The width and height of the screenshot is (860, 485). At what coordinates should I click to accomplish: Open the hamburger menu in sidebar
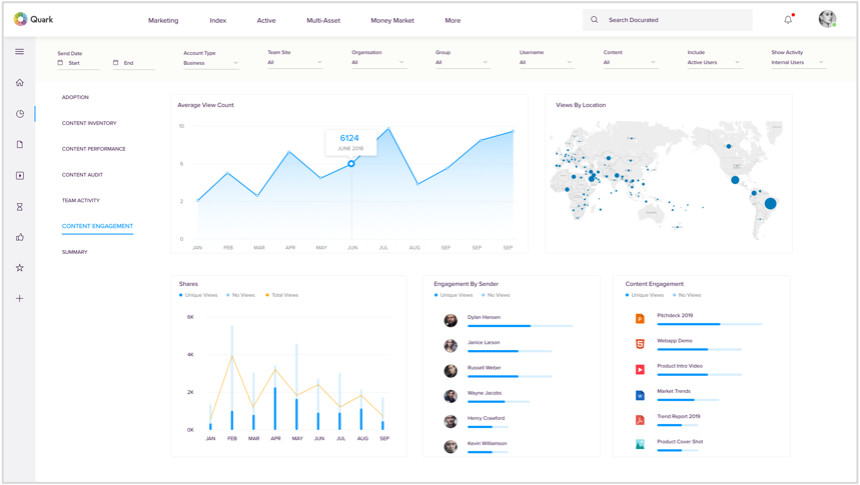click(20, 52)
